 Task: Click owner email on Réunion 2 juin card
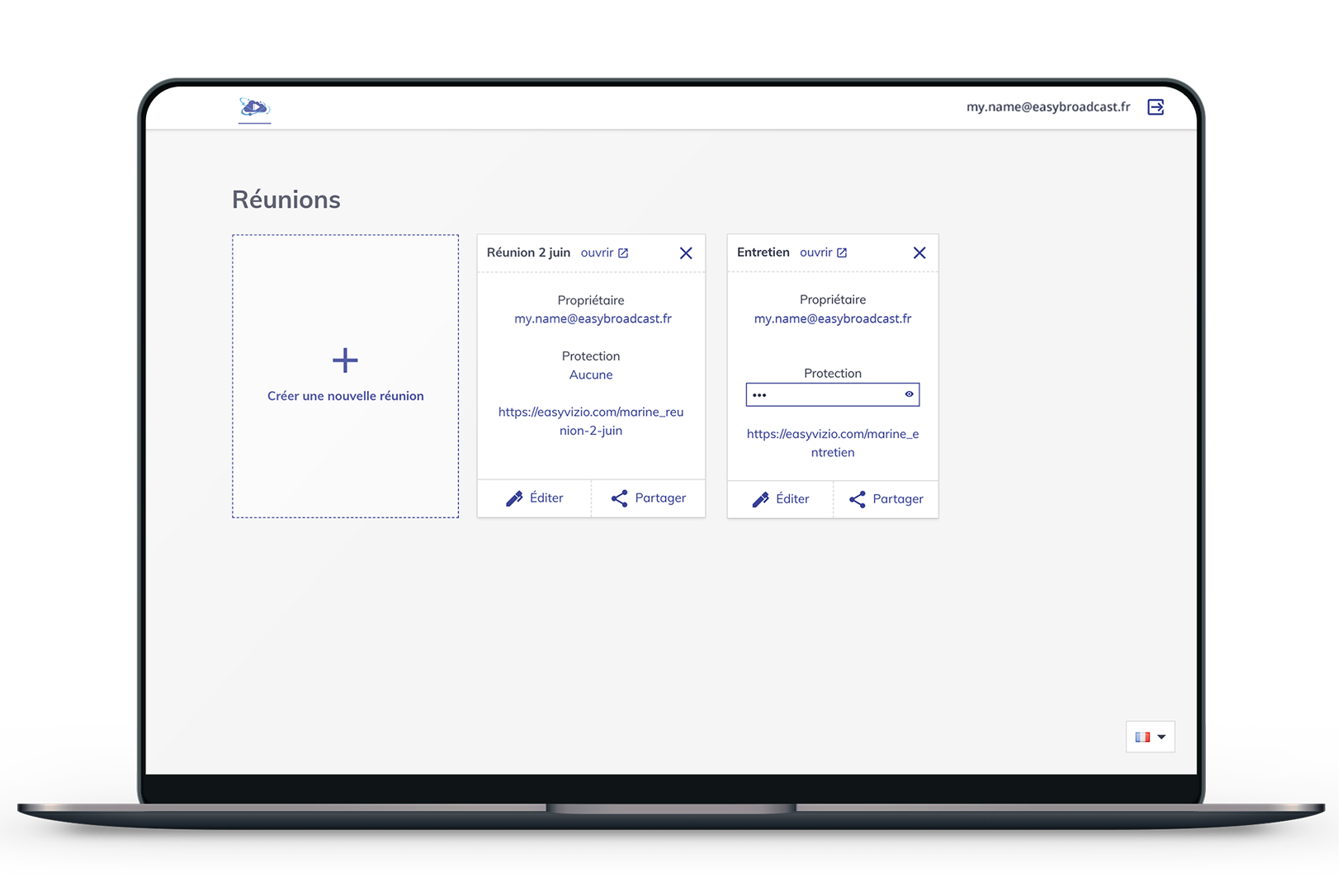593,318
